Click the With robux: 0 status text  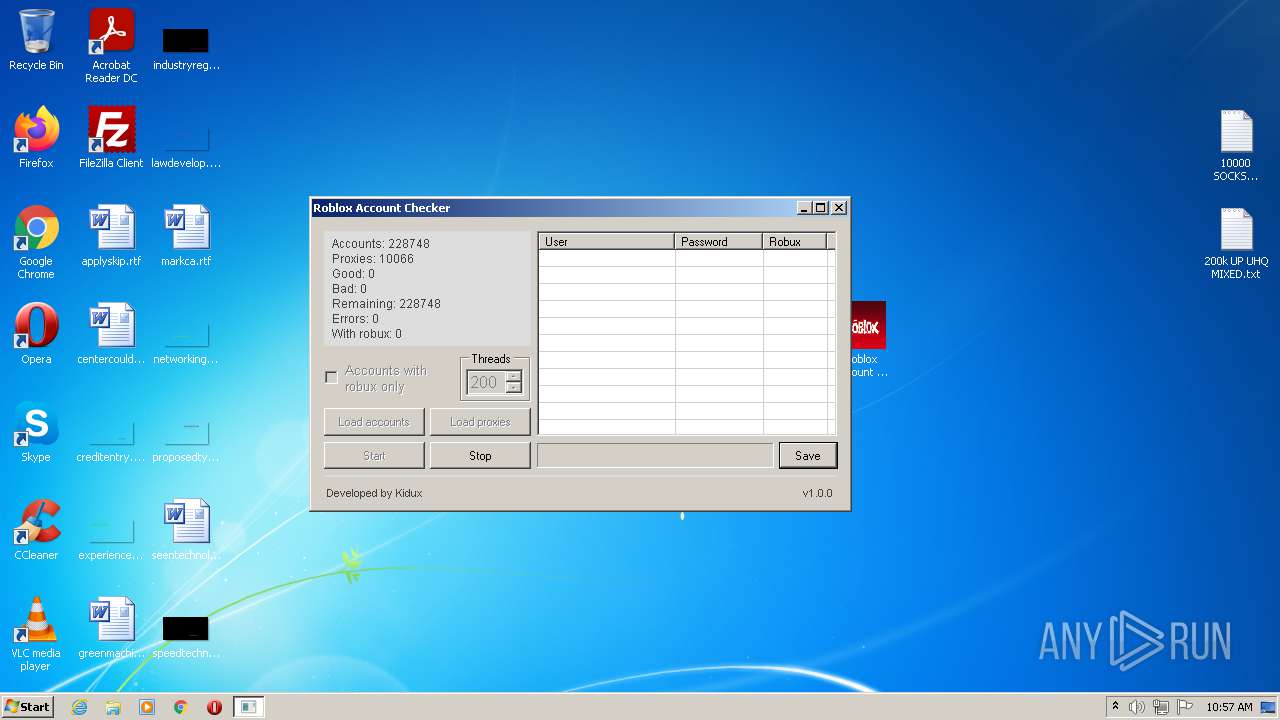[x=367, y=334]
